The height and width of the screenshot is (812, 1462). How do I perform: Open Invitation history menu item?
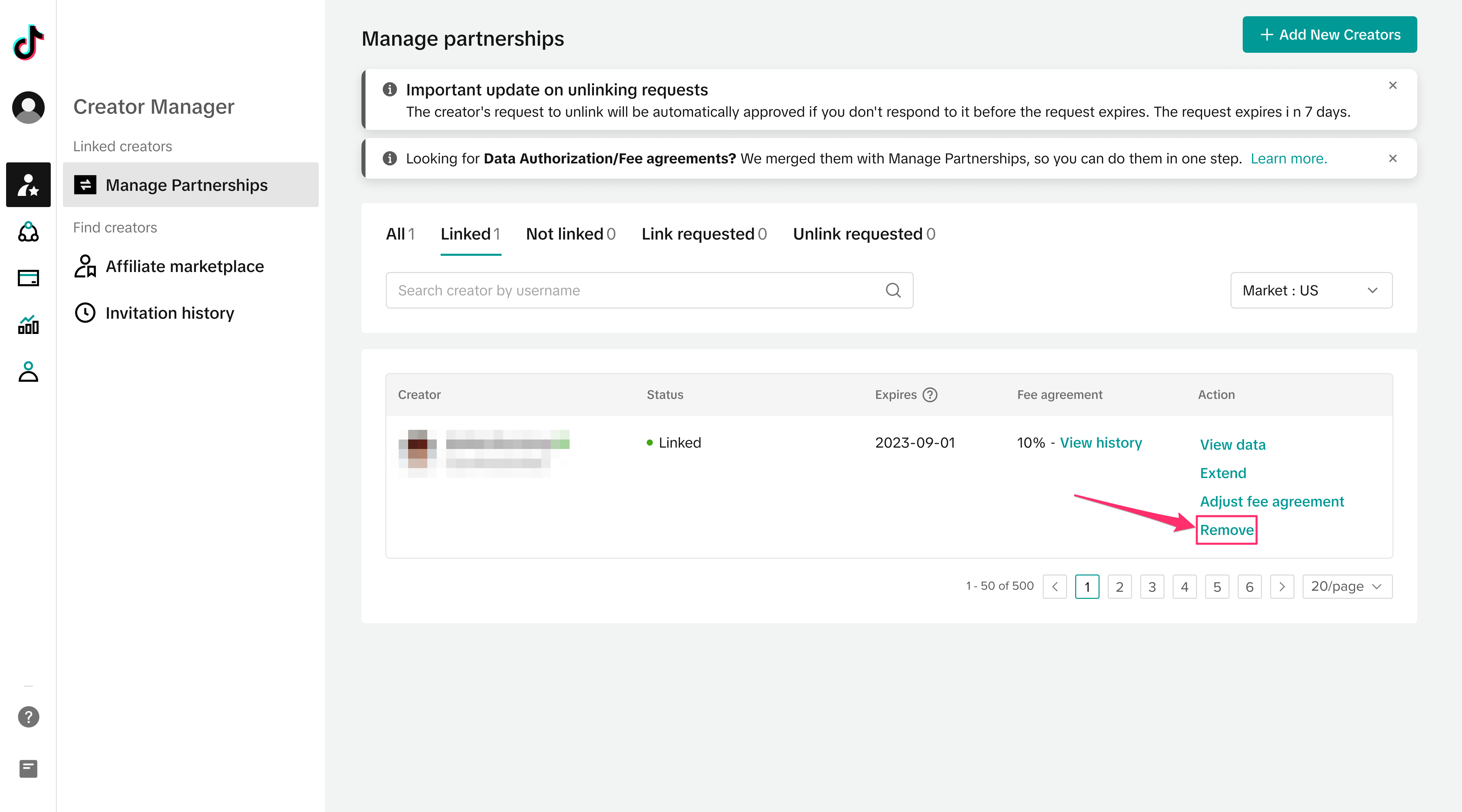pyautogui.click(x=169, y=313)
